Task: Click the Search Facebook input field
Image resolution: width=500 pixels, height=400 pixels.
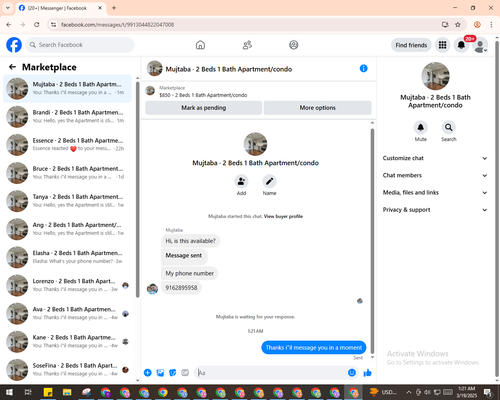Action: (80, 45)
